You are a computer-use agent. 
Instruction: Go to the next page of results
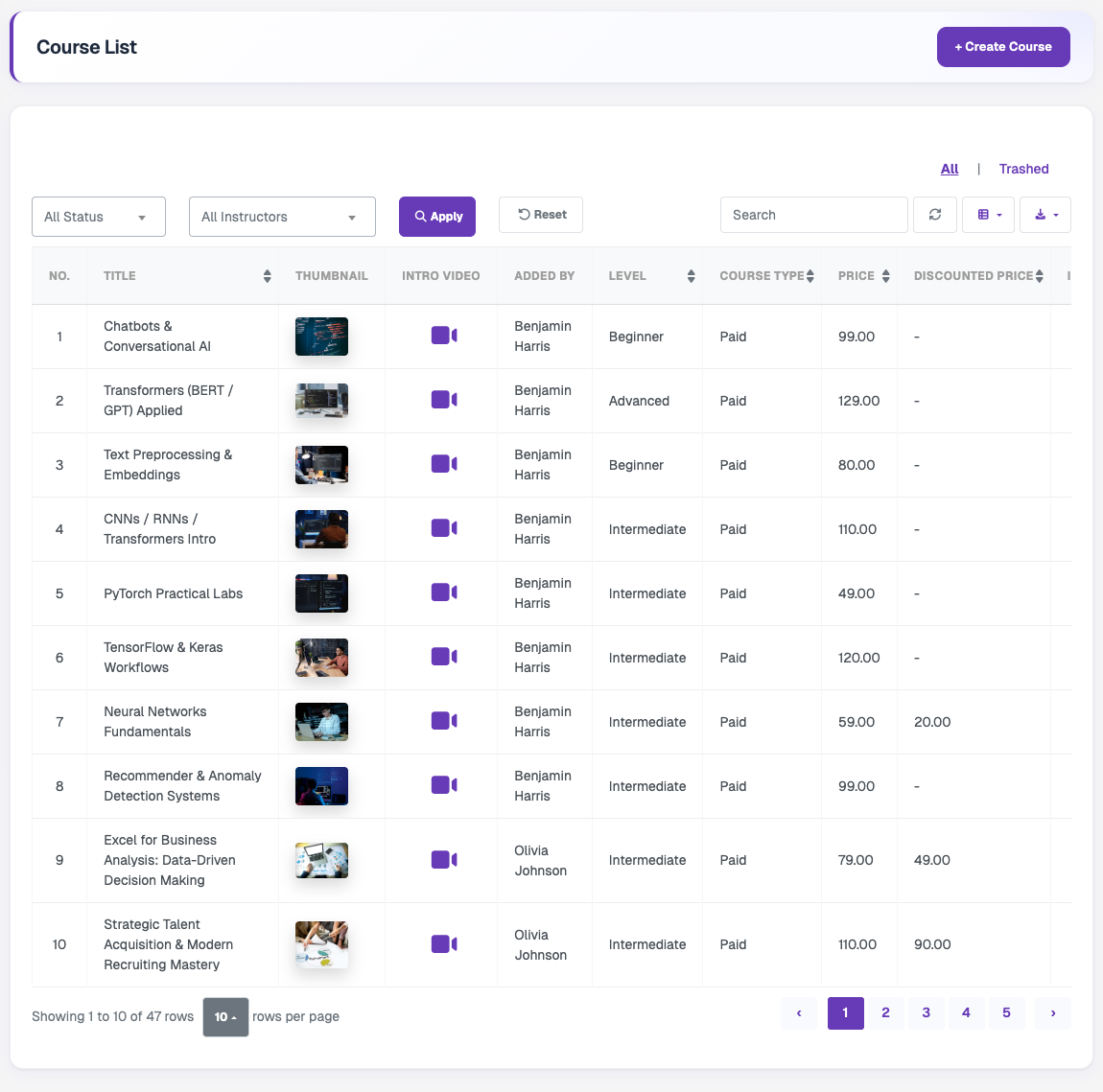tap(1053, 1012)
